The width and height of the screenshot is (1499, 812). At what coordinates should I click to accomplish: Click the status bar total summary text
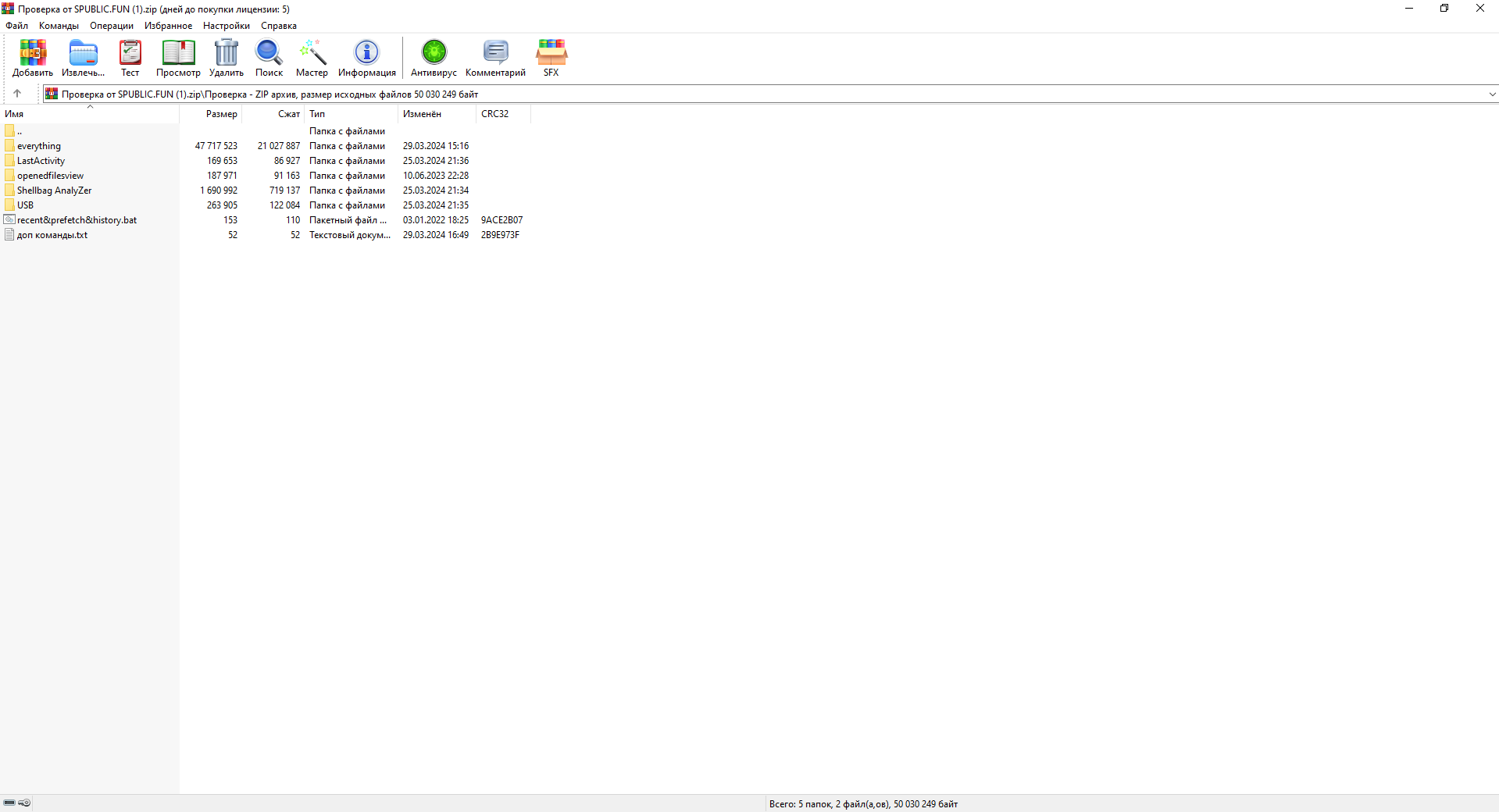pyautogui.click(x=863, y=804)
